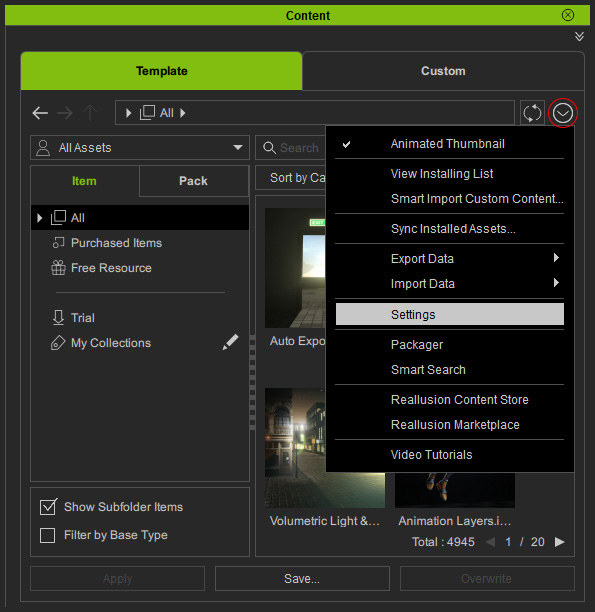
Task: Expand the Export Data submenu
Action: [x=449, y=258]
